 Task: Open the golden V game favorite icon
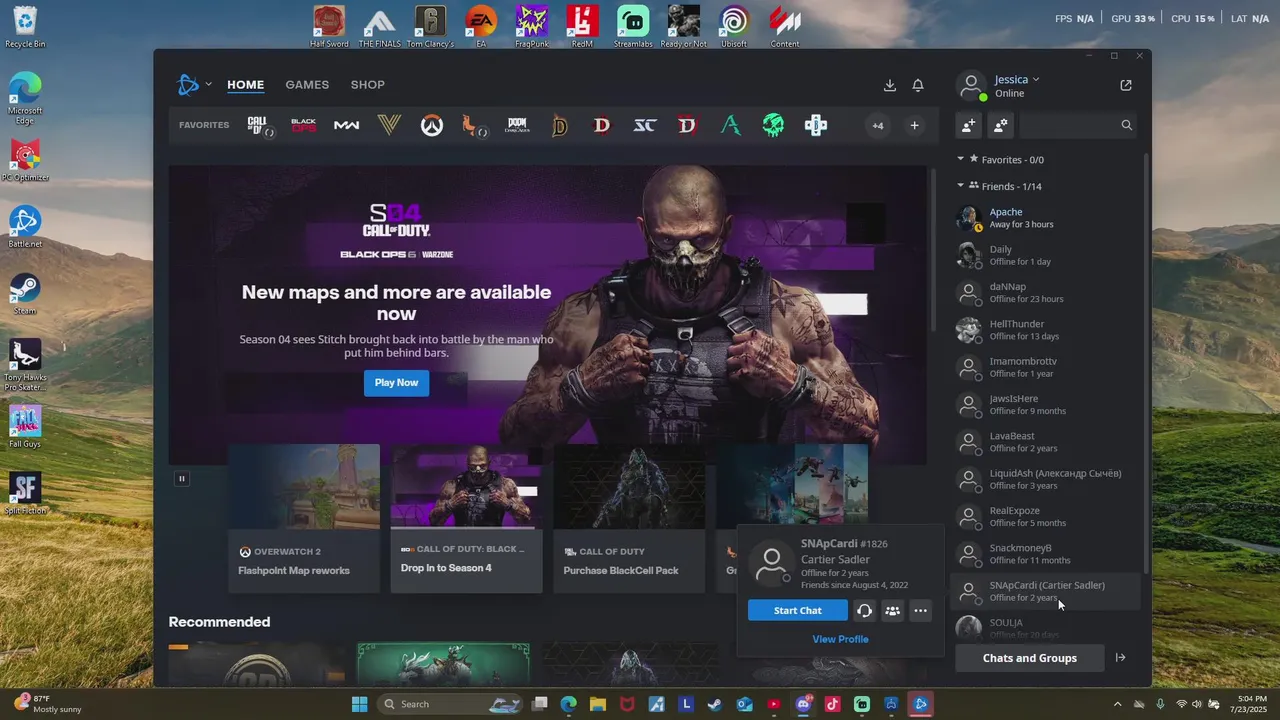coord(389,125)
